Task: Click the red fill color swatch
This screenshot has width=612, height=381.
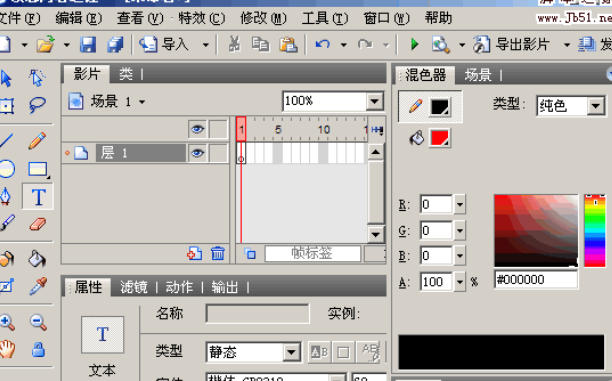Action: pos(440,138)
